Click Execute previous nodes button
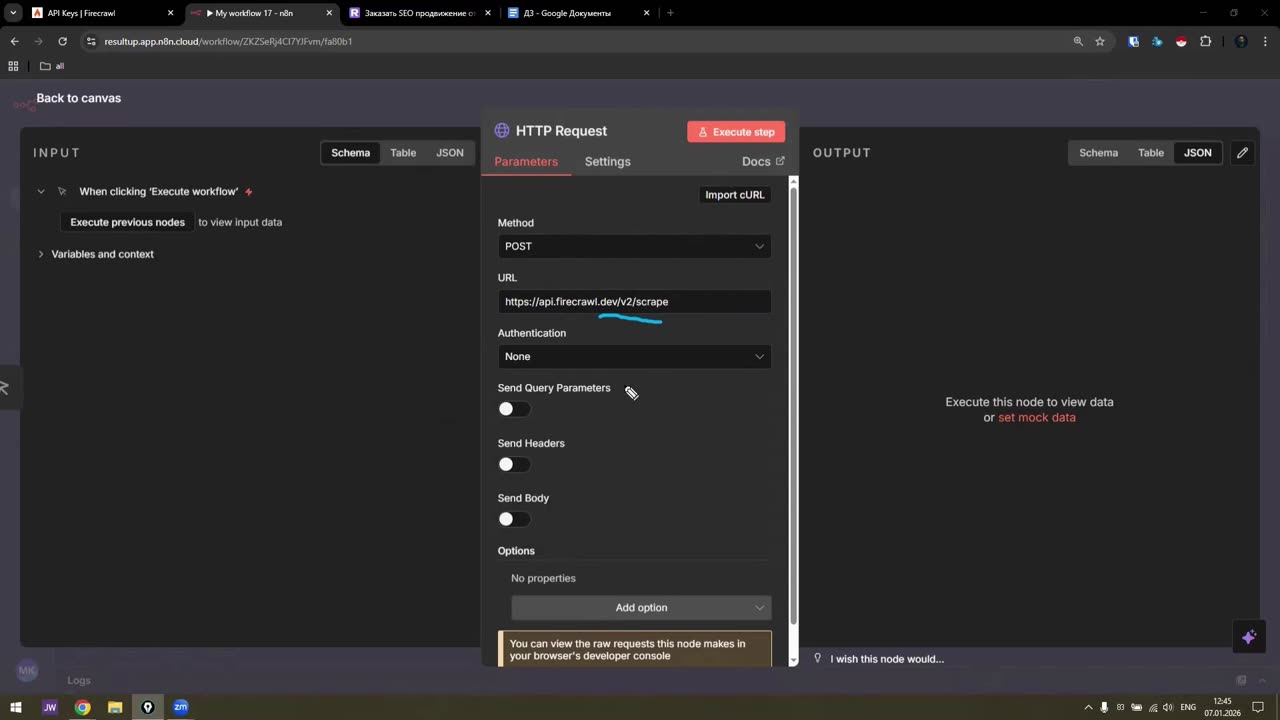Screen dimensions: 1280x720 pyautogui.click(x=127, y=222)
